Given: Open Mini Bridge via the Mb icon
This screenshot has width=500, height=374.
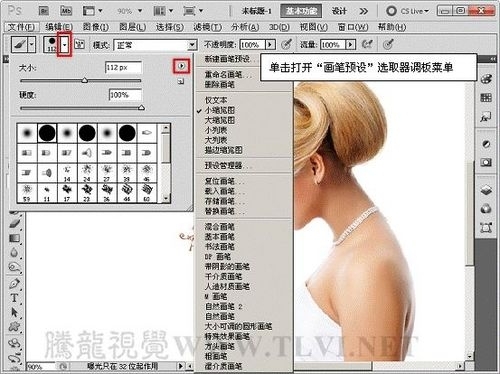Looking at the screenshot, I should click(66, 11).
